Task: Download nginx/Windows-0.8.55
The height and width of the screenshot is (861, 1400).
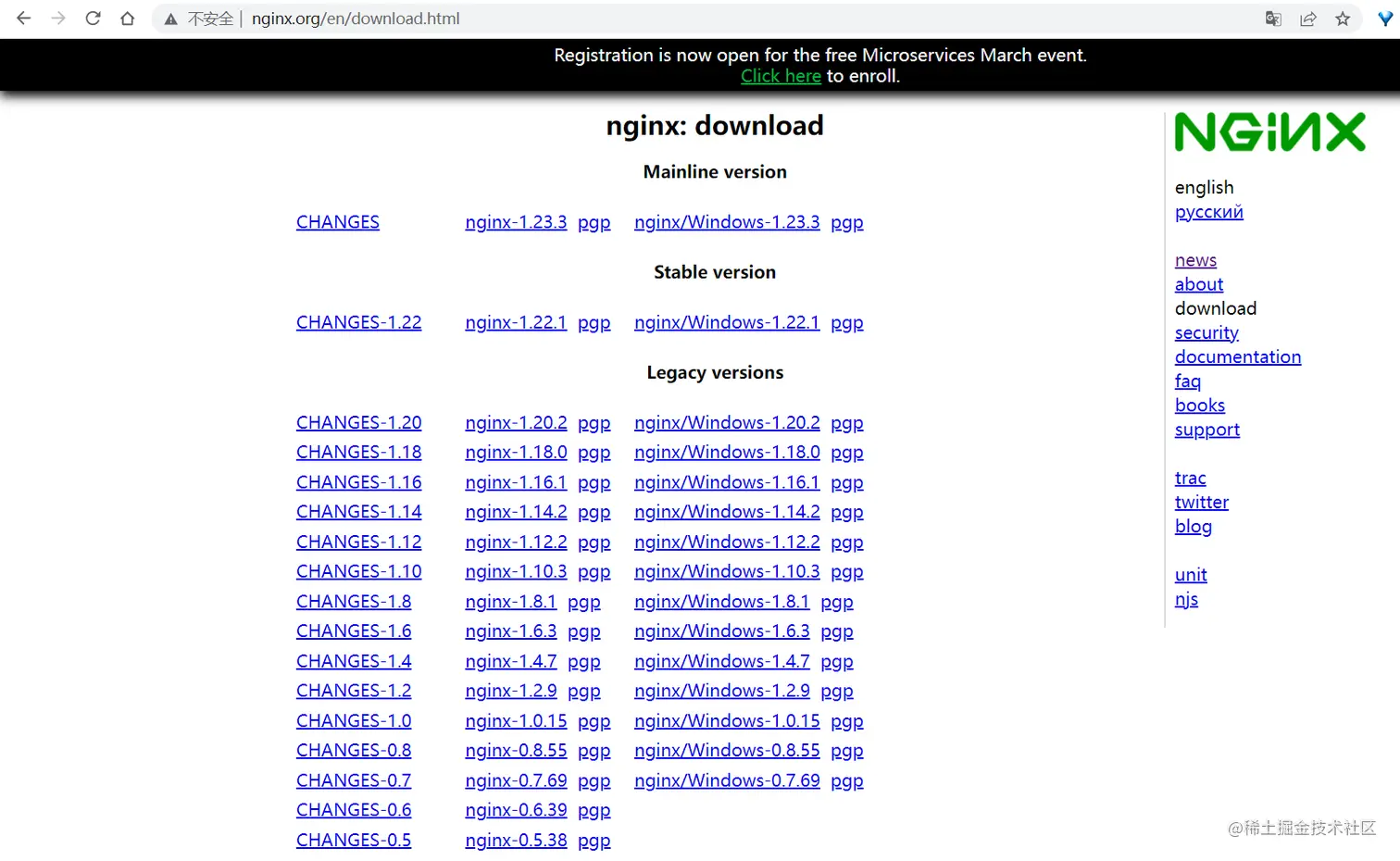Action: tap(727, 751)
